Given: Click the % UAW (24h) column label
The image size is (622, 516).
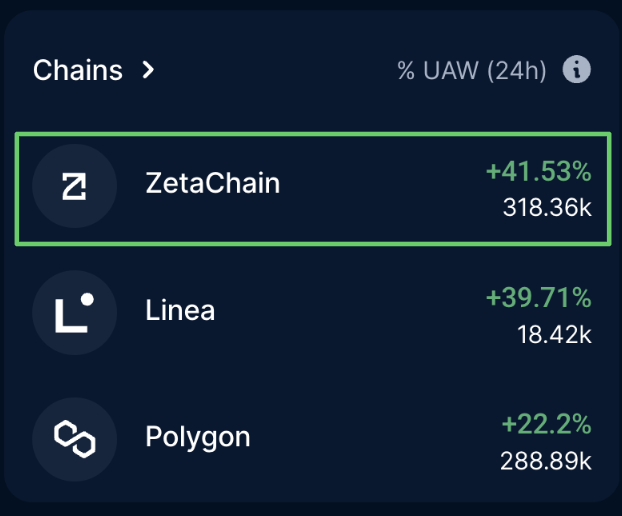Looking at the screenshot, I should click(472, 71).
